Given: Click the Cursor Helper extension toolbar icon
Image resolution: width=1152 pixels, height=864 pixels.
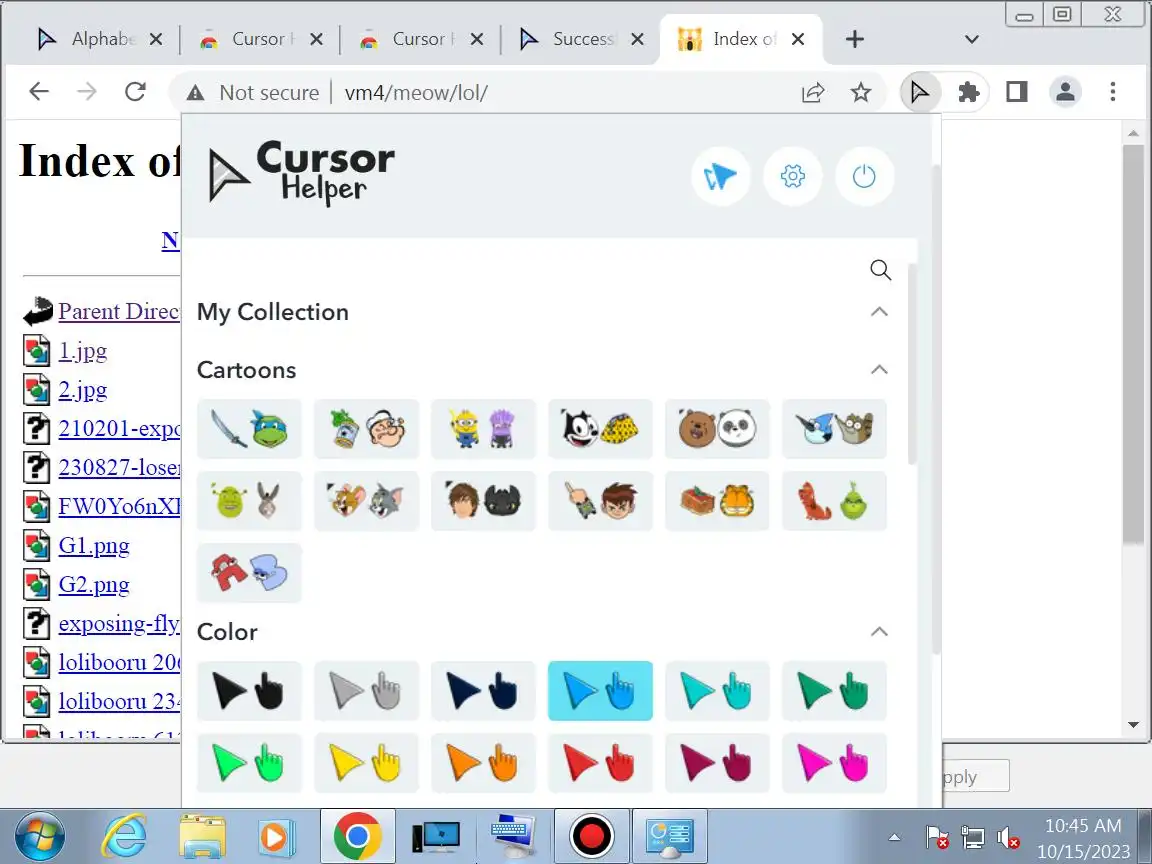Looking at the screenshot, I should point(919,93).
